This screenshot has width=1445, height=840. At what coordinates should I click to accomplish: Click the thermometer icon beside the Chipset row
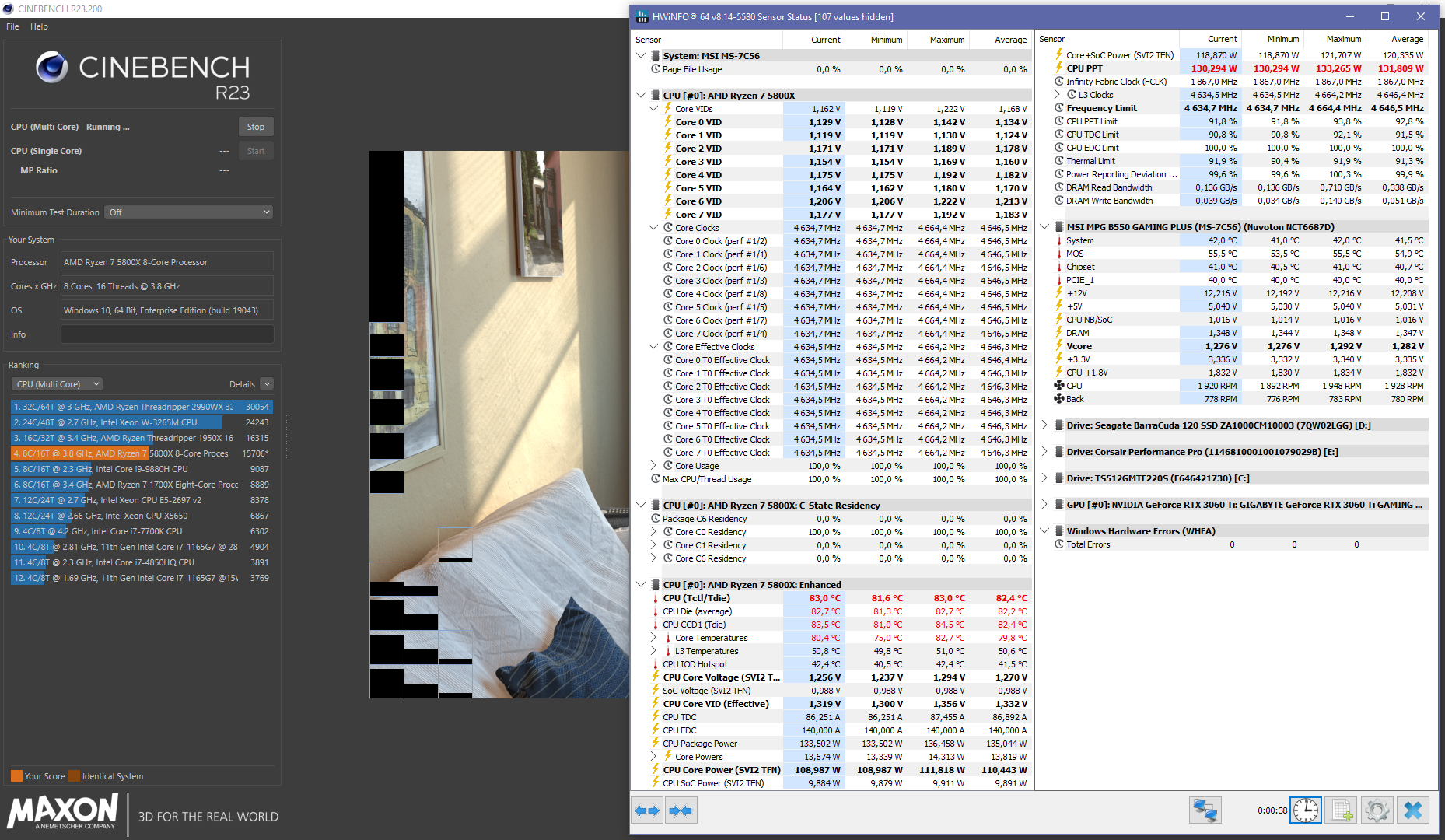click(x=1058, y=267)
